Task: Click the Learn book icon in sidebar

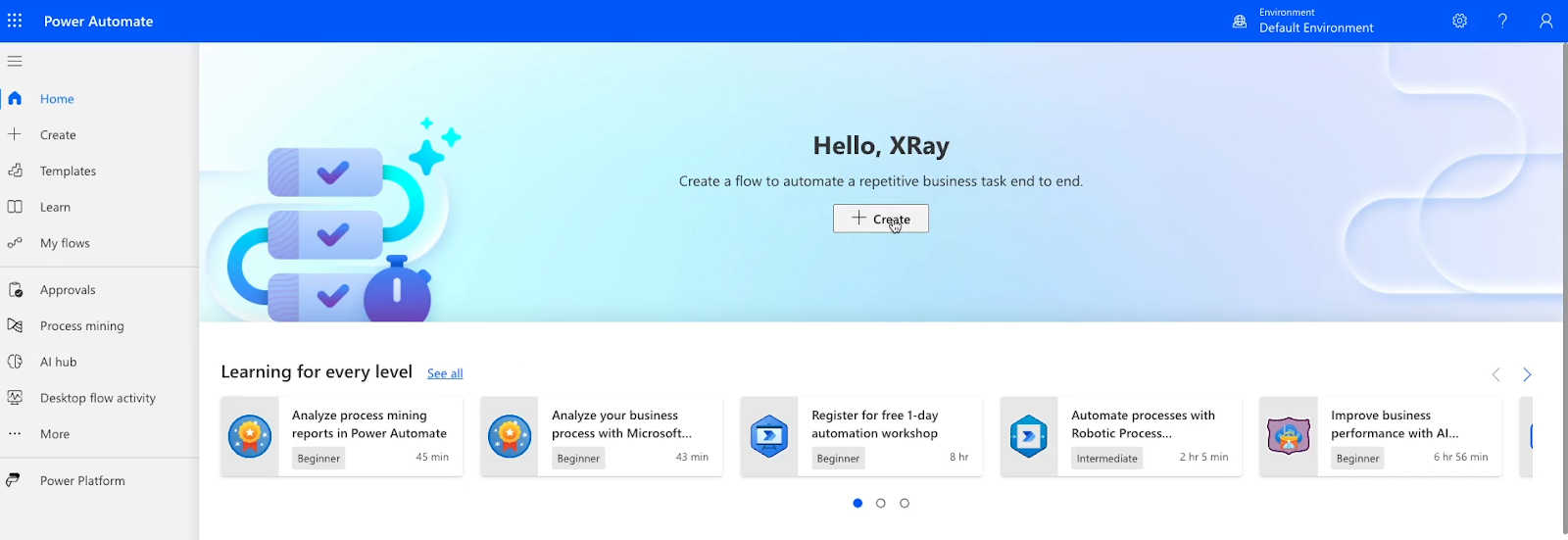Action: (x=15, y=207)
